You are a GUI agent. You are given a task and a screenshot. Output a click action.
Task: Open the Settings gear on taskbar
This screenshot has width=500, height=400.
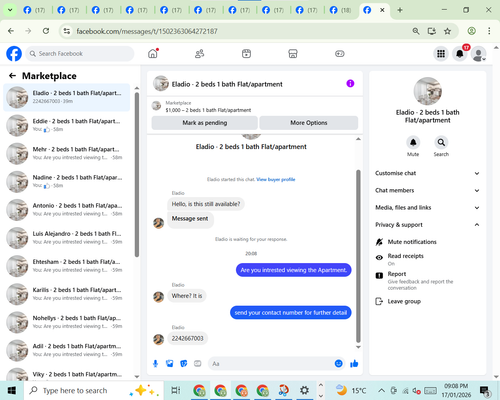(304, 390)
